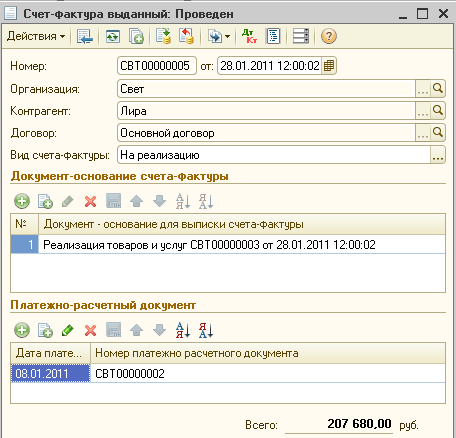Sort descending in Платежно-расчетный документ table
This screenshot has height=438, width=456.
(x=206, y=330)
